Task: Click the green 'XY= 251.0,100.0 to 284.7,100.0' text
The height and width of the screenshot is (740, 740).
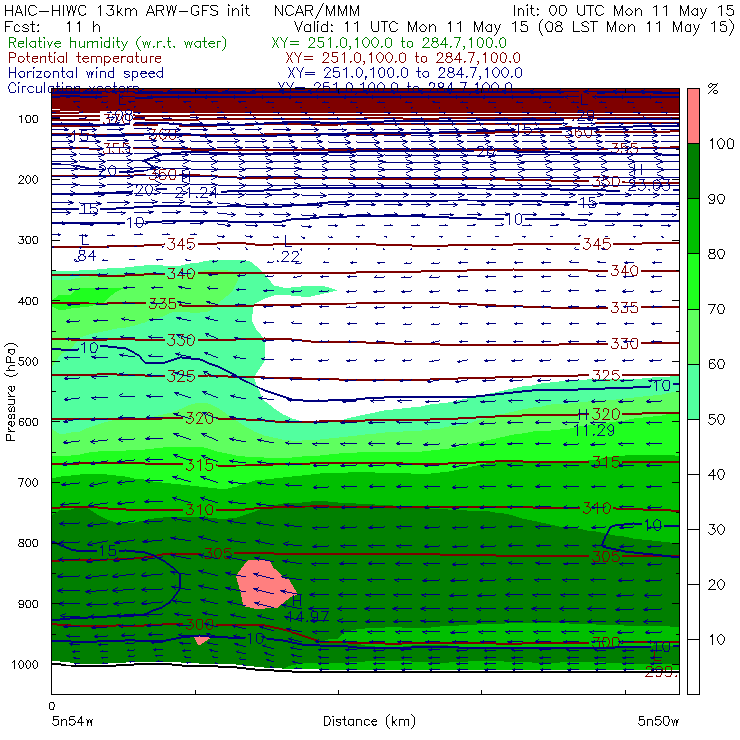Action: 389,43
